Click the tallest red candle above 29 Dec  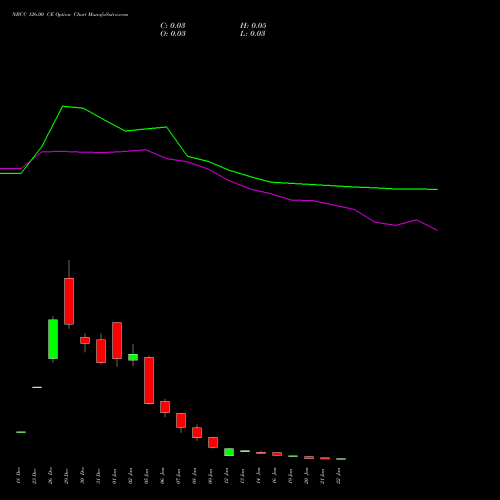69,301
